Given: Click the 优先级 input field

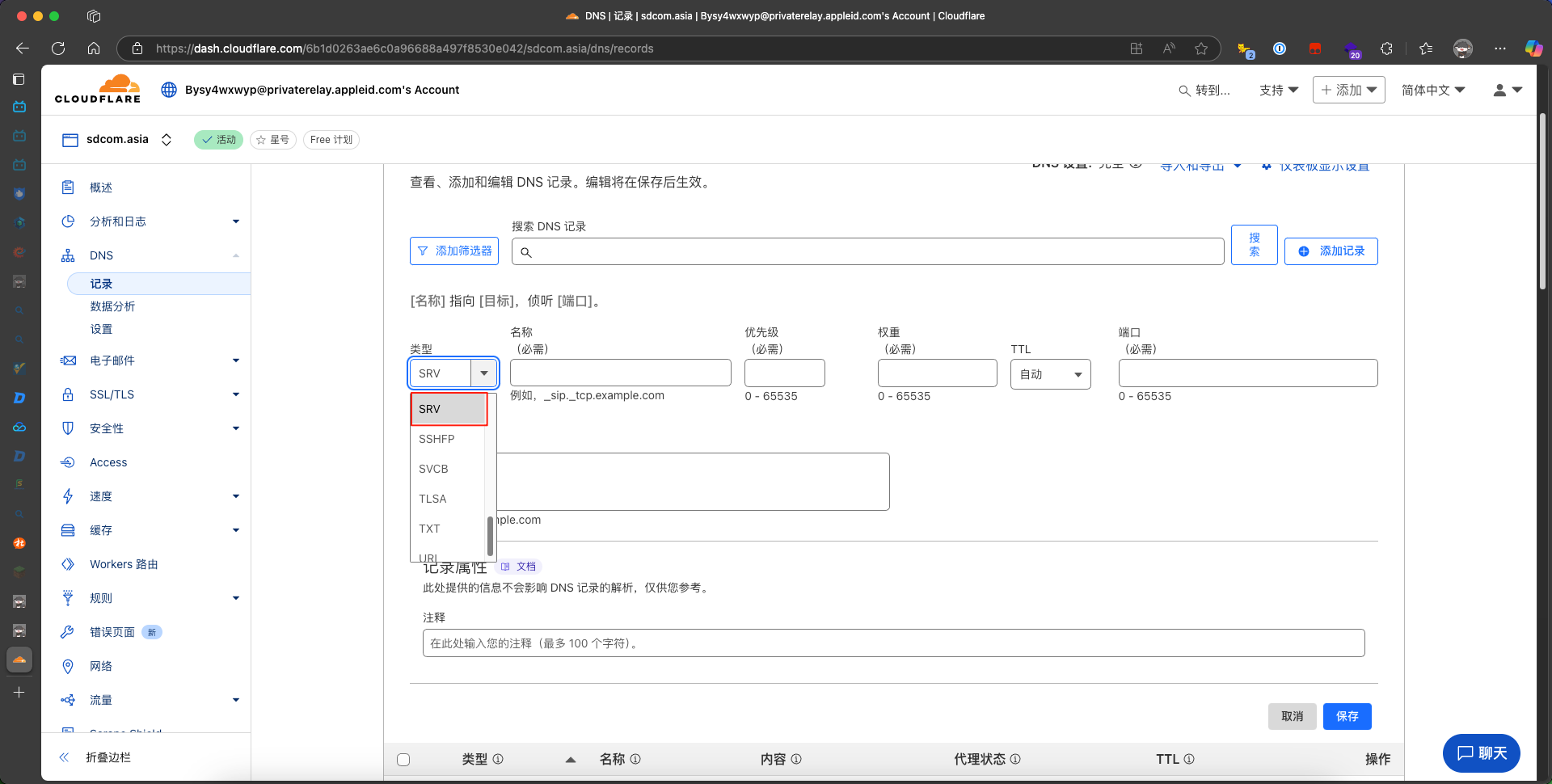Looking at the screenshot, I should [x=785, y=373].
